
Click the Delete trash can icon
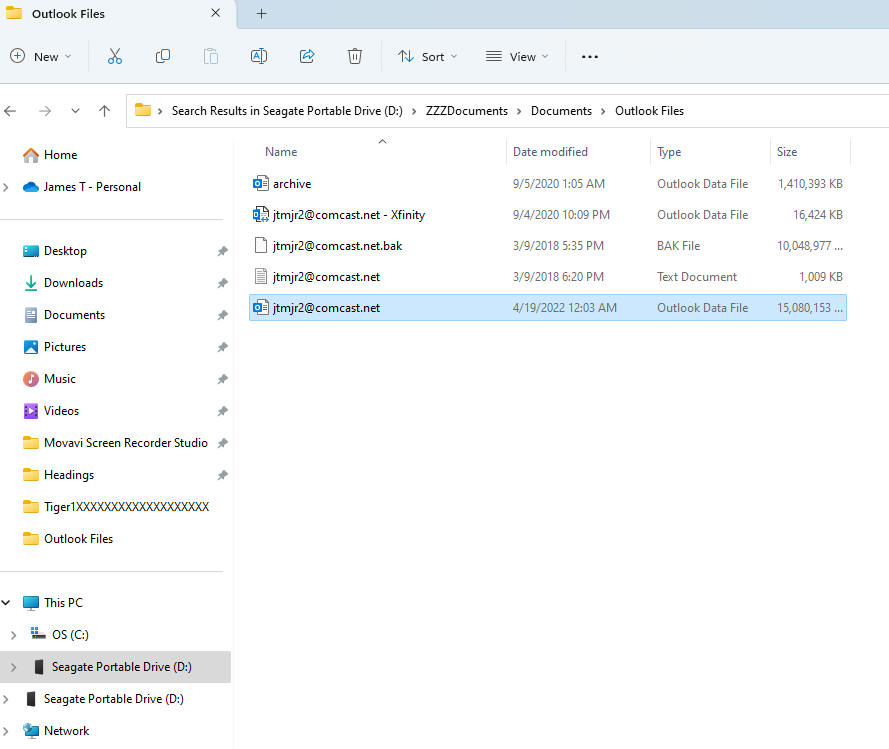coord(354,57)
